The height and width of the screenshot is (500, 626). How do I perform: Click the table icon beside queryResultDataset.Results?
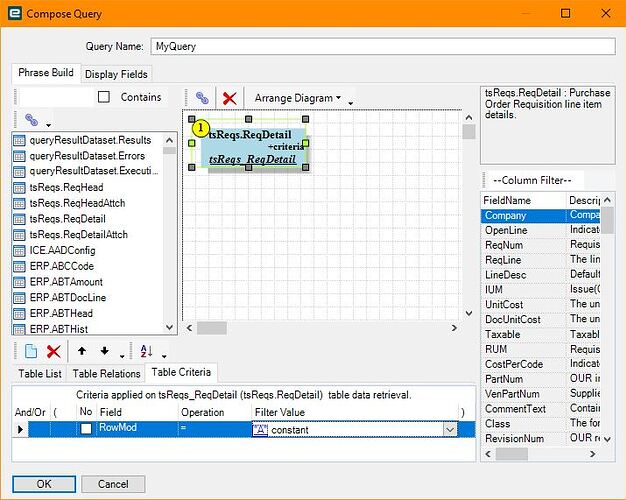point(19,141)
